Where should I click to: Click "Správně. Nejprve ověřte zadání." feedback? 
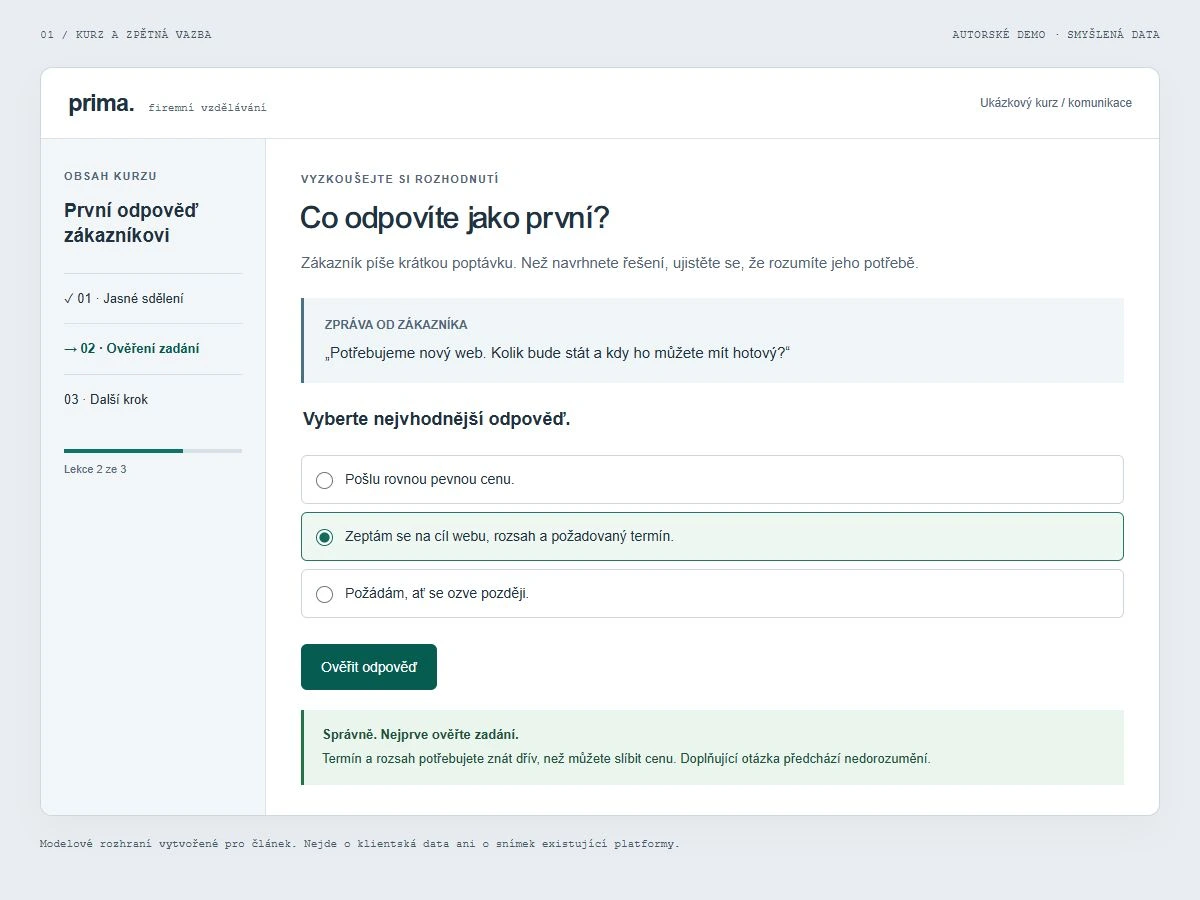421,734
